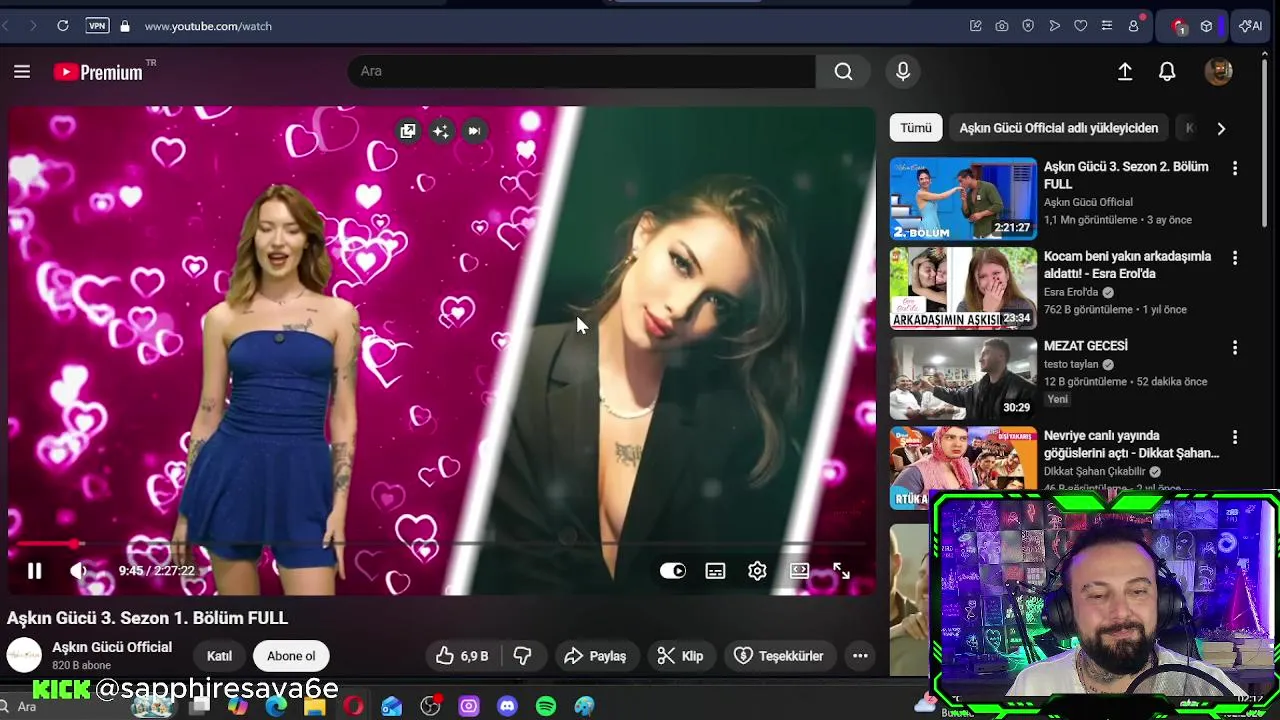
Task: Like the video with 6,9 B button
Action: point(462,656)
